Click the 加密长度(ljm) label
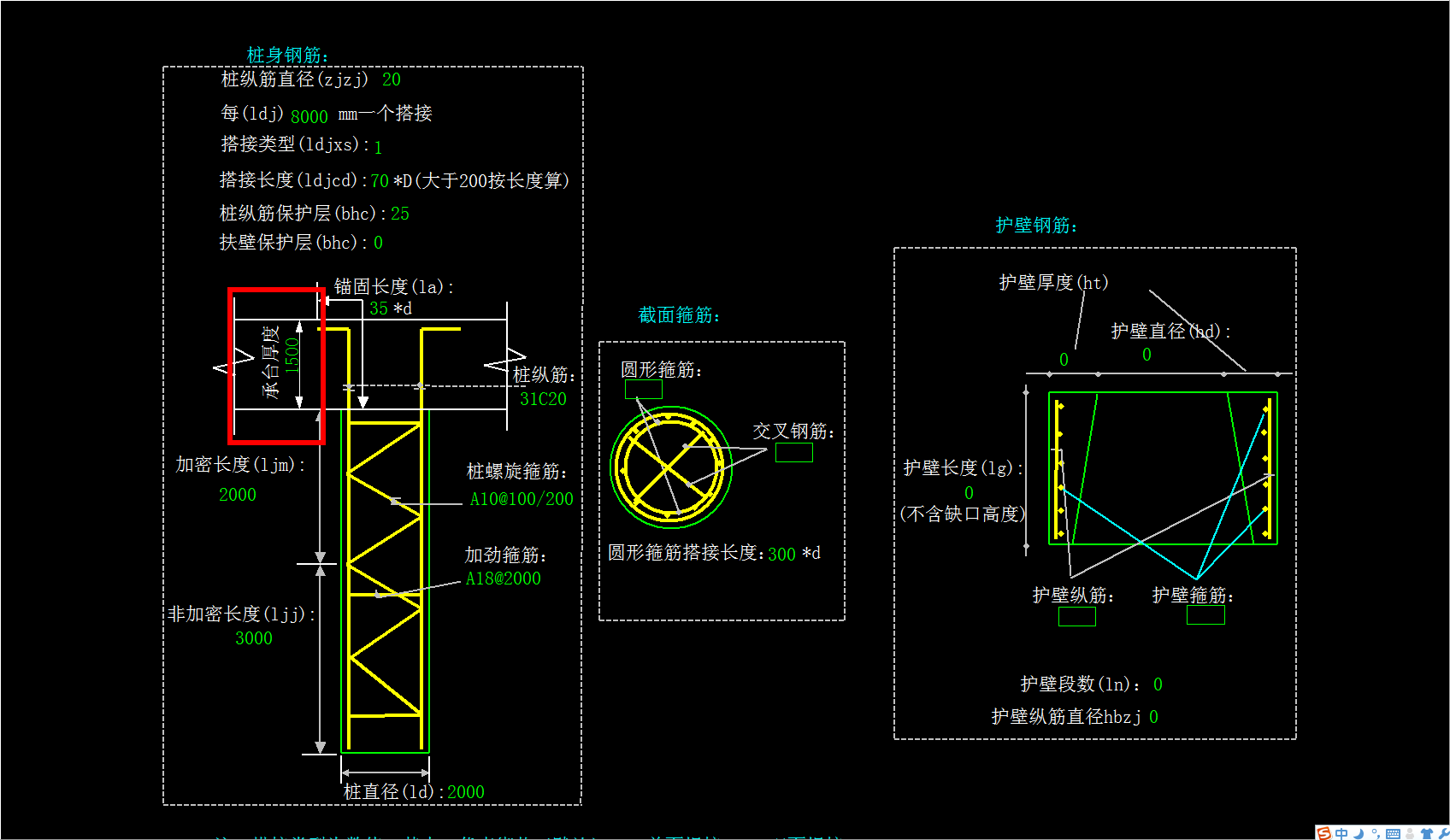This screenshot has height=840, width=1450. 240,465
